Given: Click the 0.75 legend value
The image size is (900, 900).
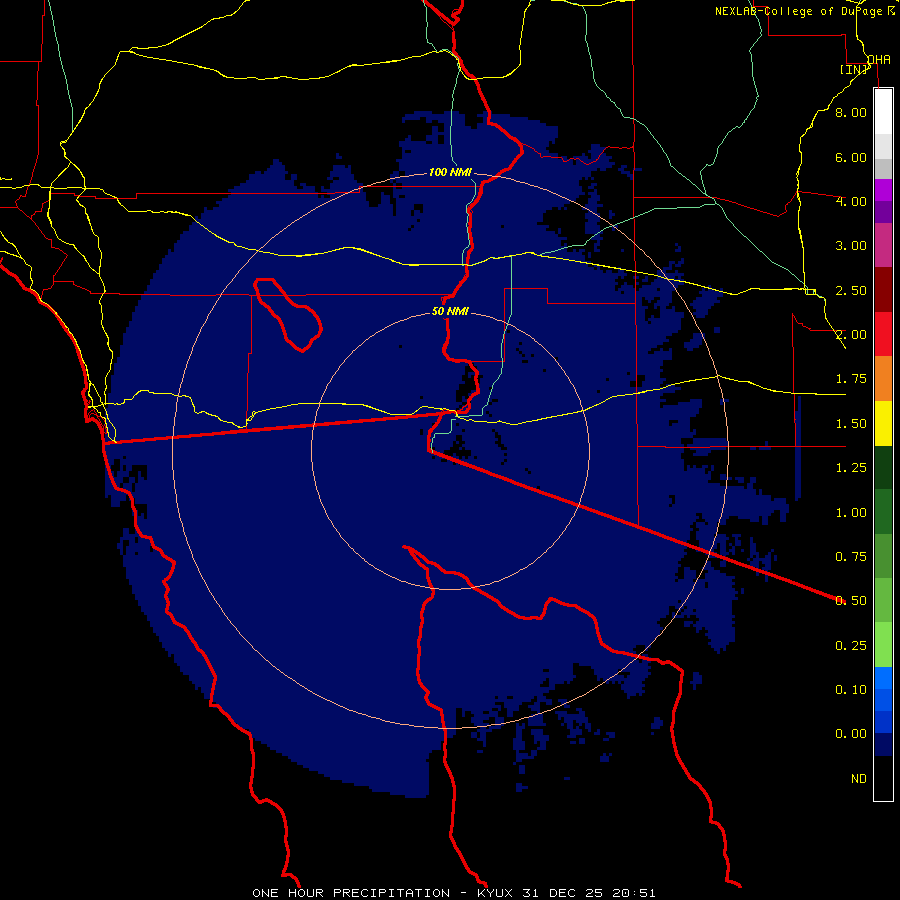Looking at the screenshot, I should 851,557.
